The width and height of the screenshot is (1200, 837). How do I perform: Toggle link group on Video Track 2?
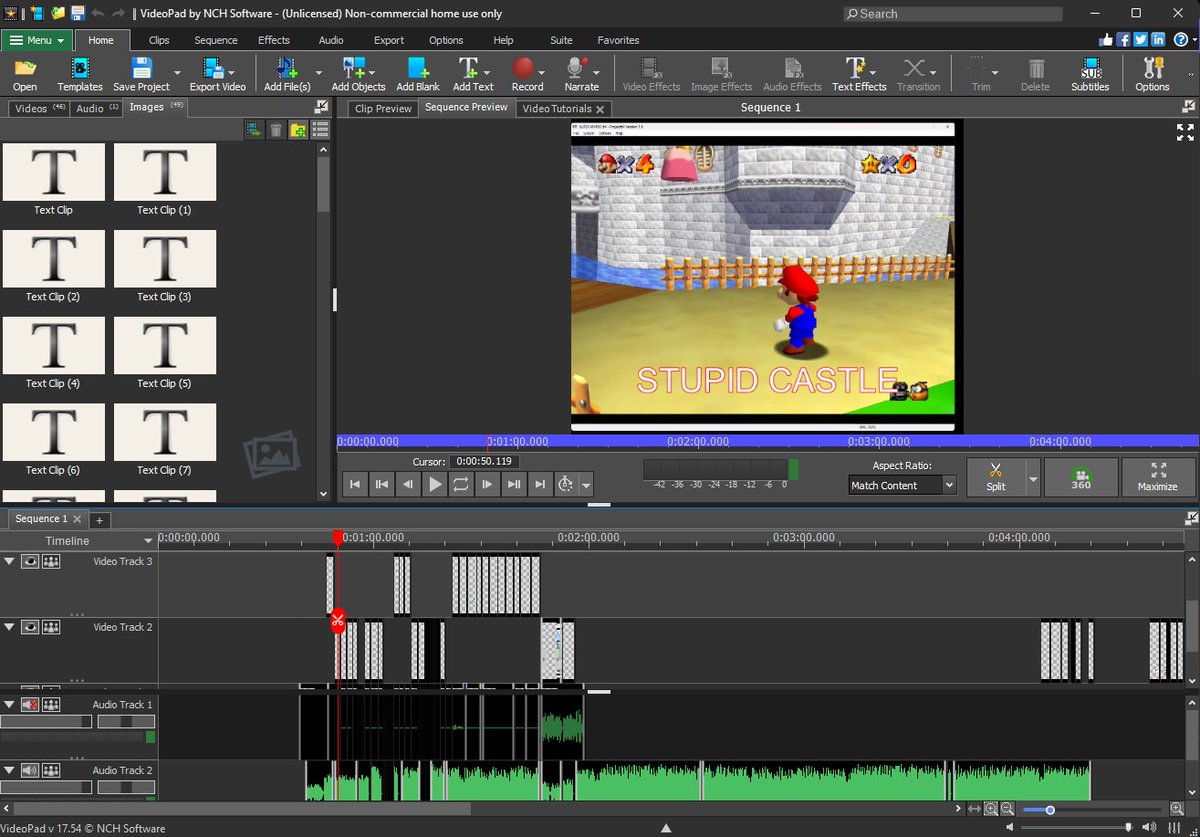(x=51, y=627)
